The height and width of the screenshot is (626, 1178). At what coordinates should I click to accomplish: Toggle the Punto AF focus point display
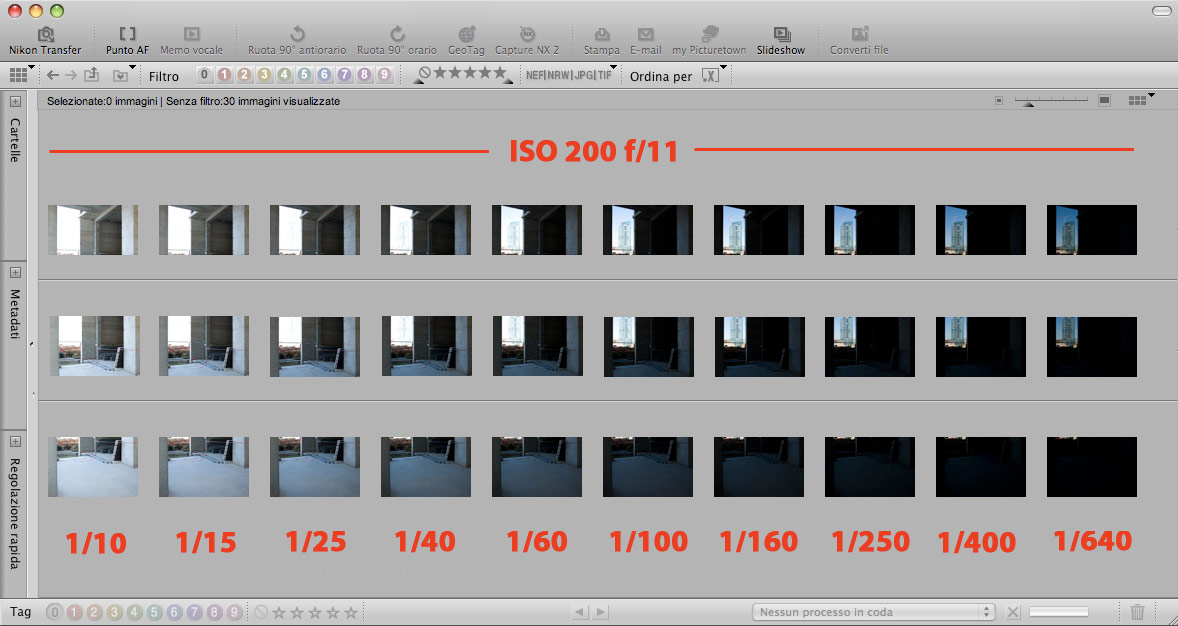[x=127, y=41]
